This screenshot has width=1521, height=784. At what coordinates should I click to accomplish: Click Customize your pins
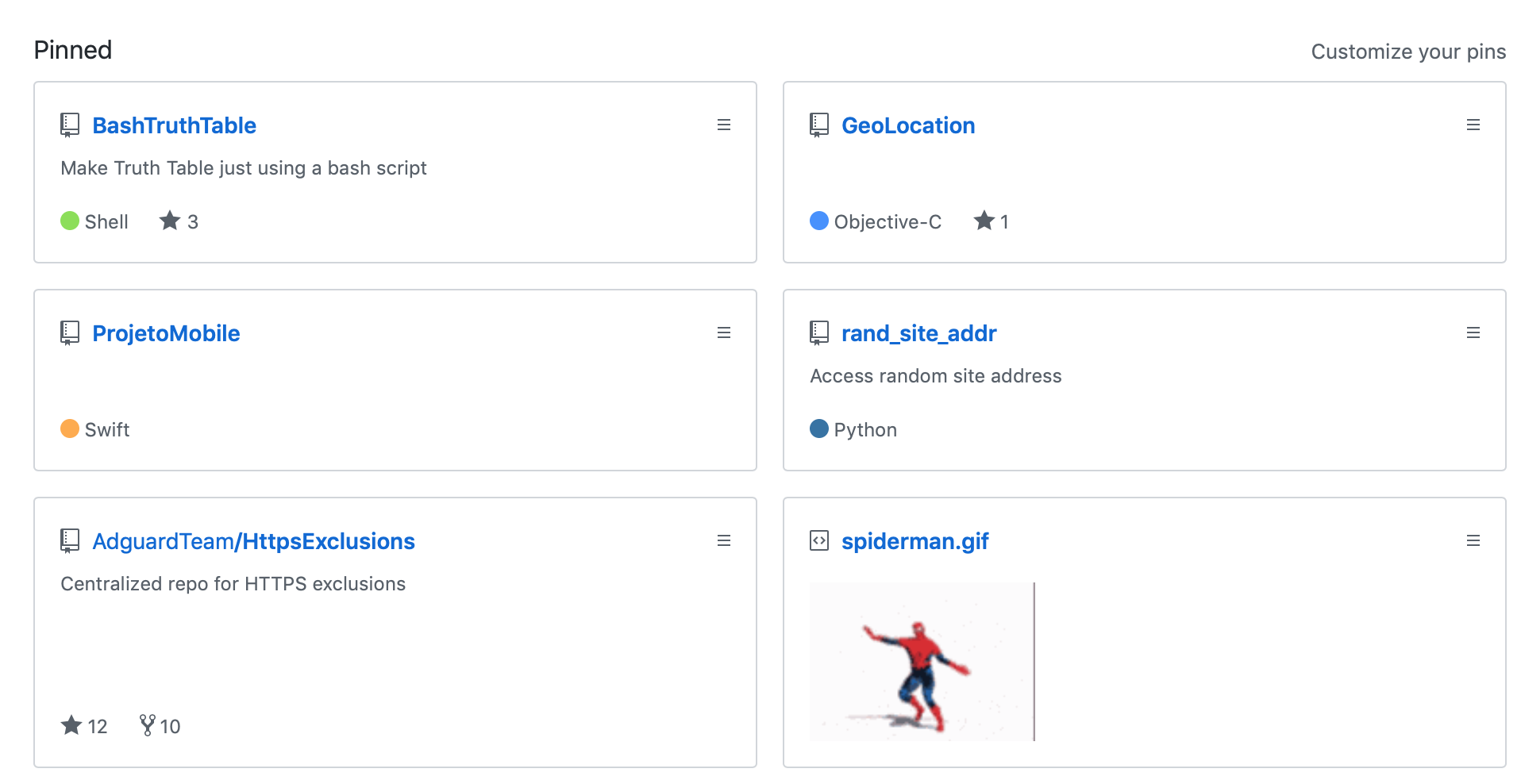[1408, 52]
